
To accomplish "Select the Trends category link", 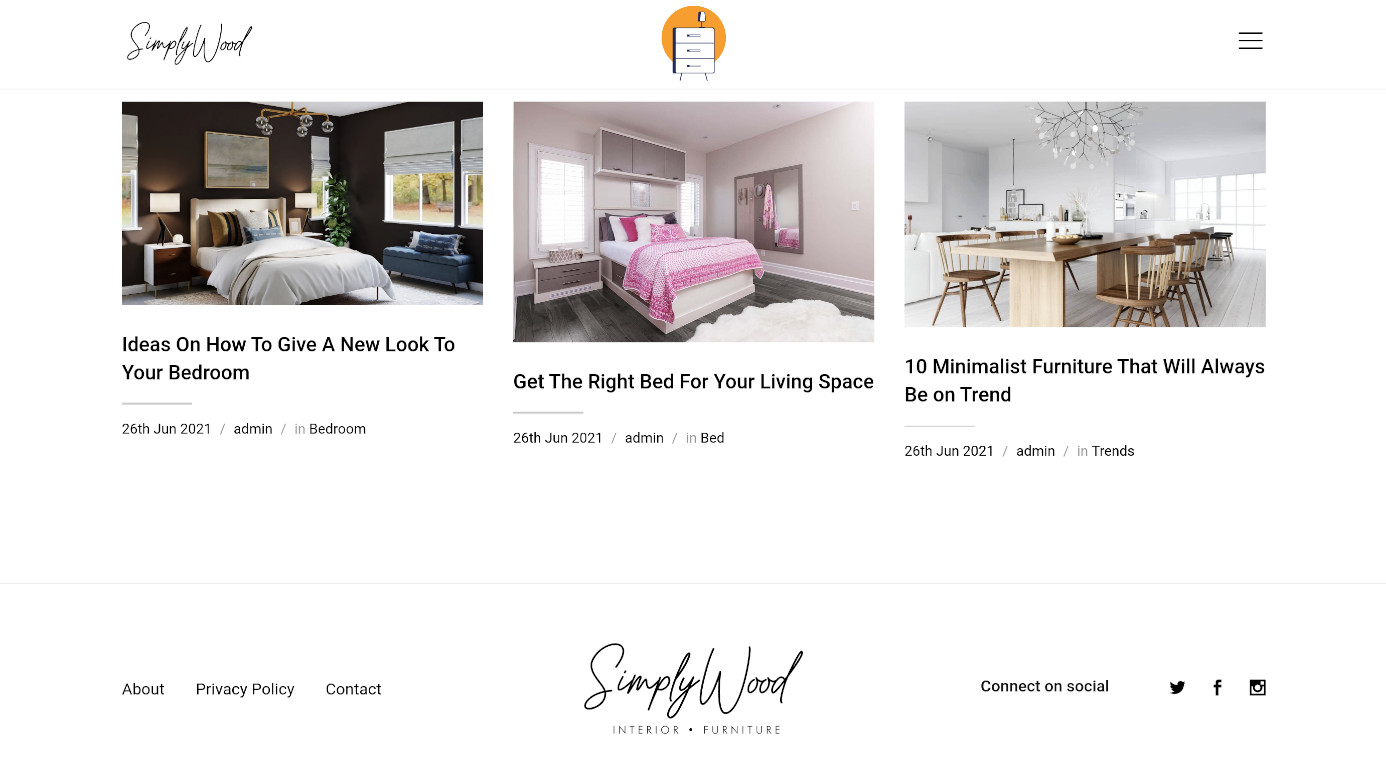I will 1113,451.
